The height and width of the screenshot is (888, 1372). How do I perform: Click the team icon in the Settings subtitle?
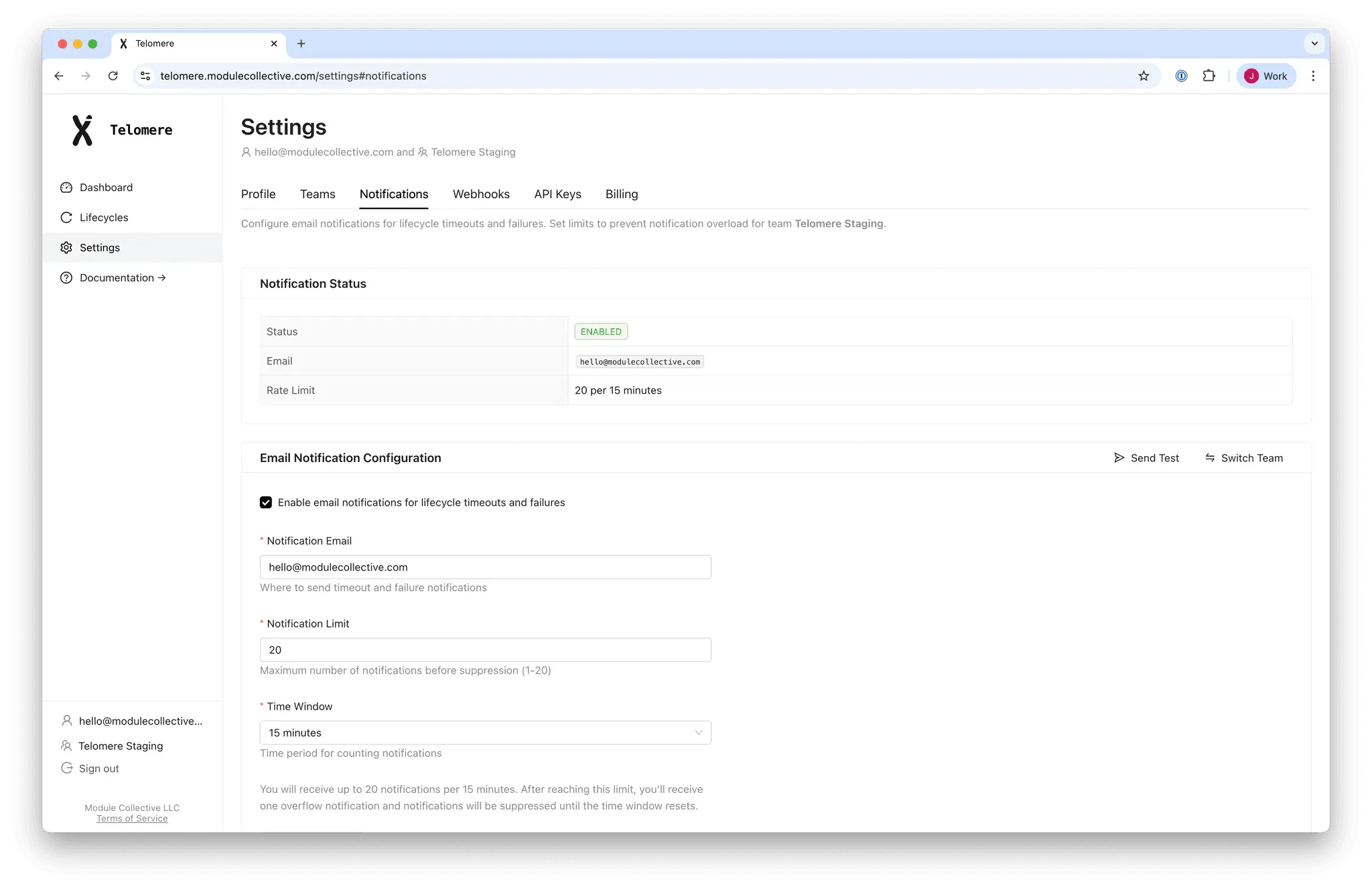(x=423, y=152)
